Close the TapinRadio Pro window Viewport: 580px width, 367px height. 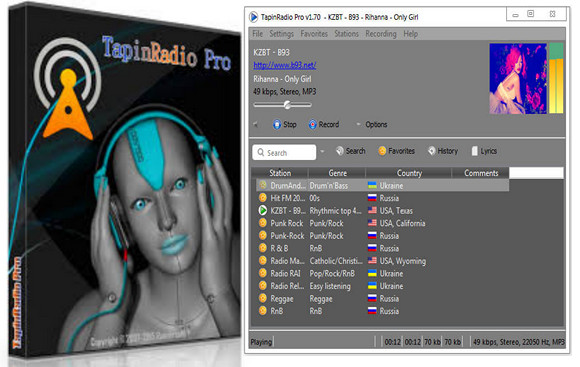click(x=552, y=14)
